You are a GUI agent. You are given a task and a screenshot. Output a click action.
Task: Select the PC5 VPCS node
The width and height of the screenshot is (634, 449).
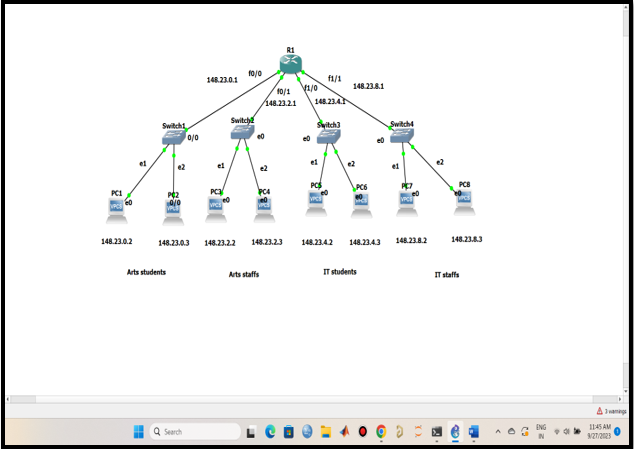(x=316, y=203)
